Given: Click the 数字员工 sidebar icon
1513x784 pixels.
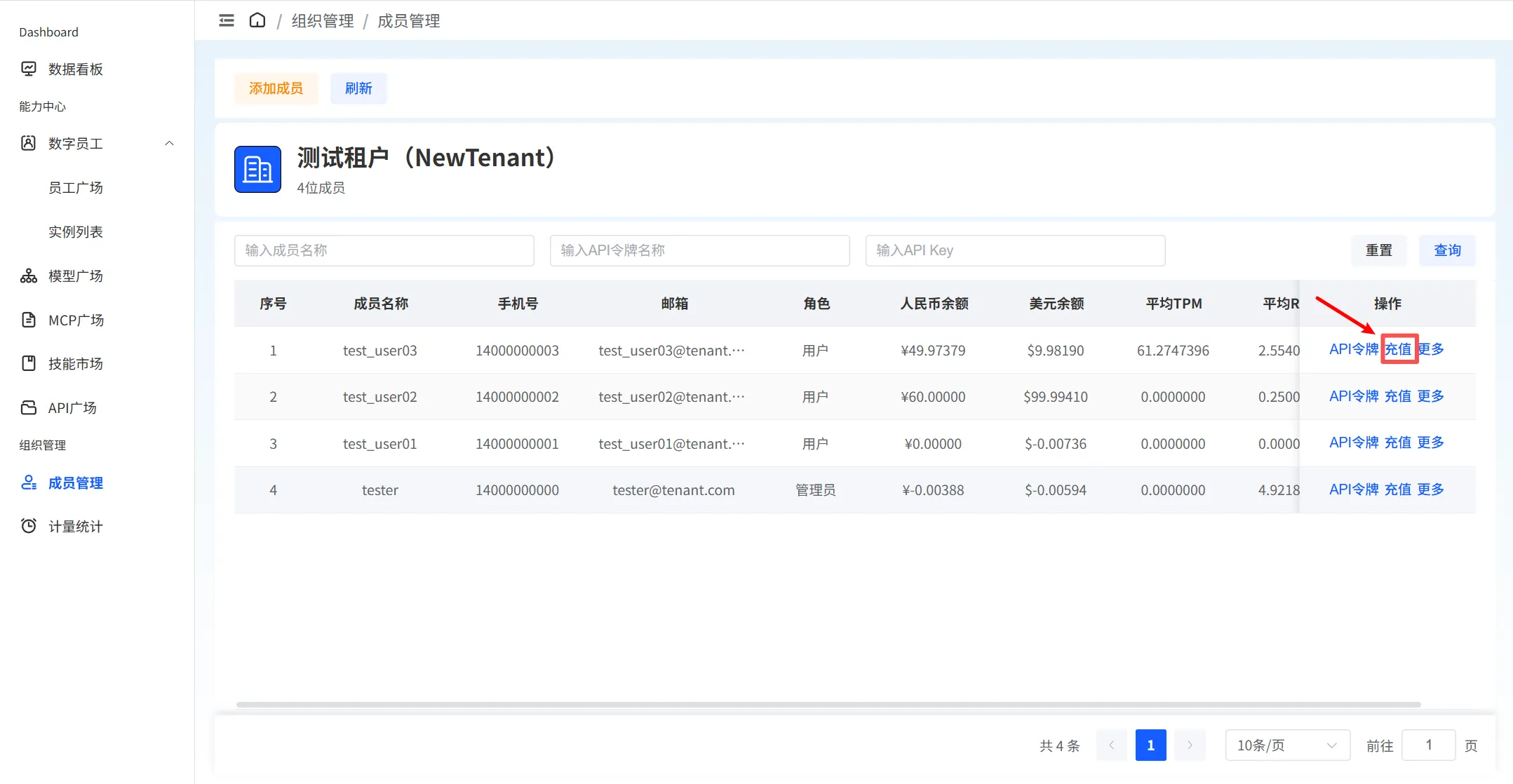Looking at the screenshot, I should coord(29,143).
